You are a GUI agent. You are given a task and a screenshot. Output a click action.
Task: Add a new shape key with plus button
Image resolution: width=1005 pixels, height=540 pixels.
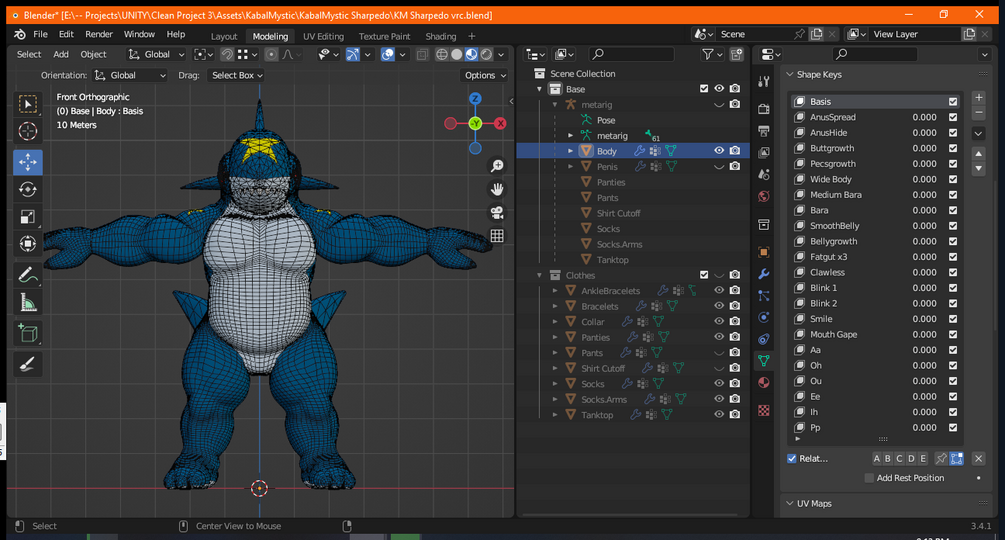[978, 97]
